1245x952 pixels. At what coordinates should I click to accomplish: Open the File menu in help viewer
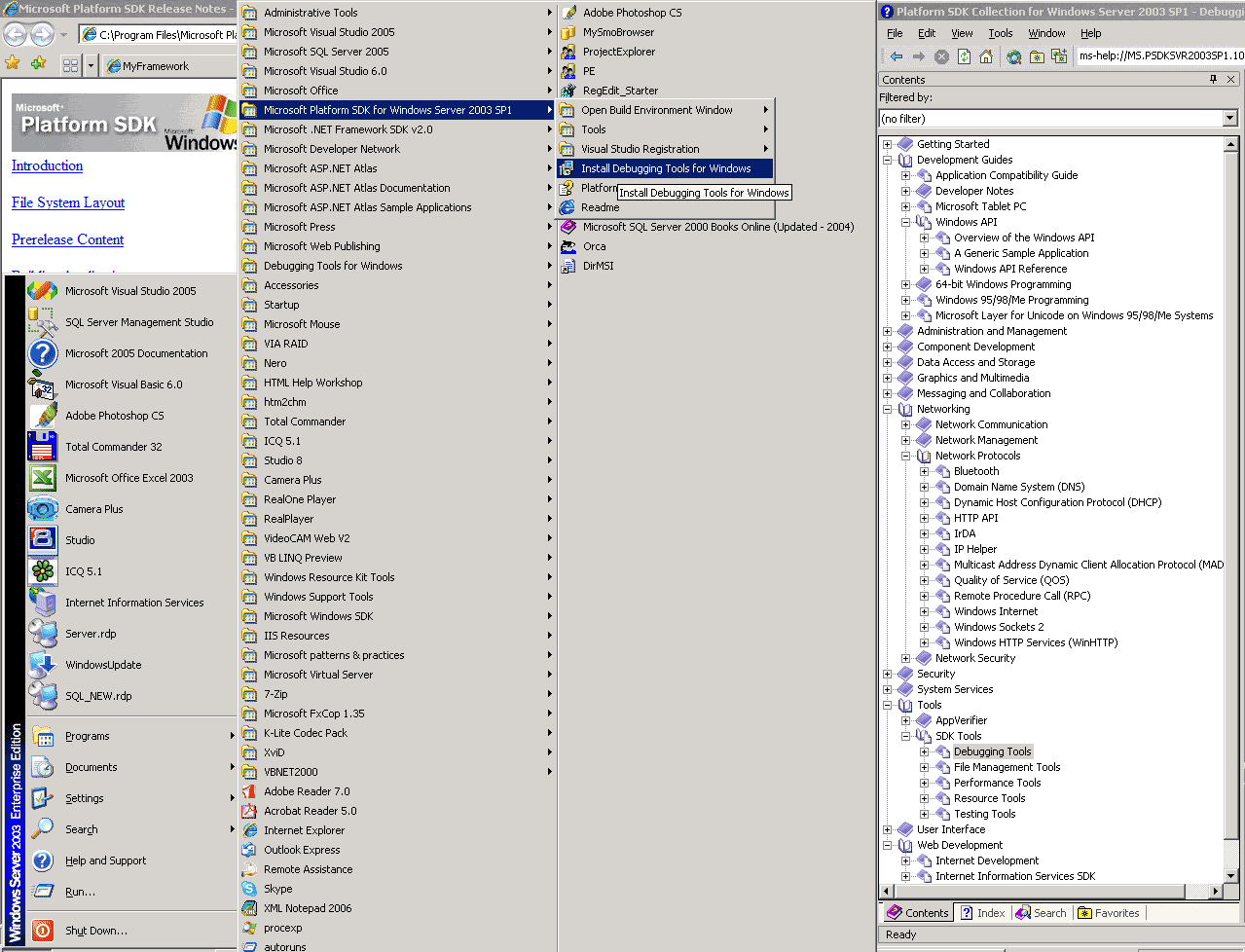(895, 33)
